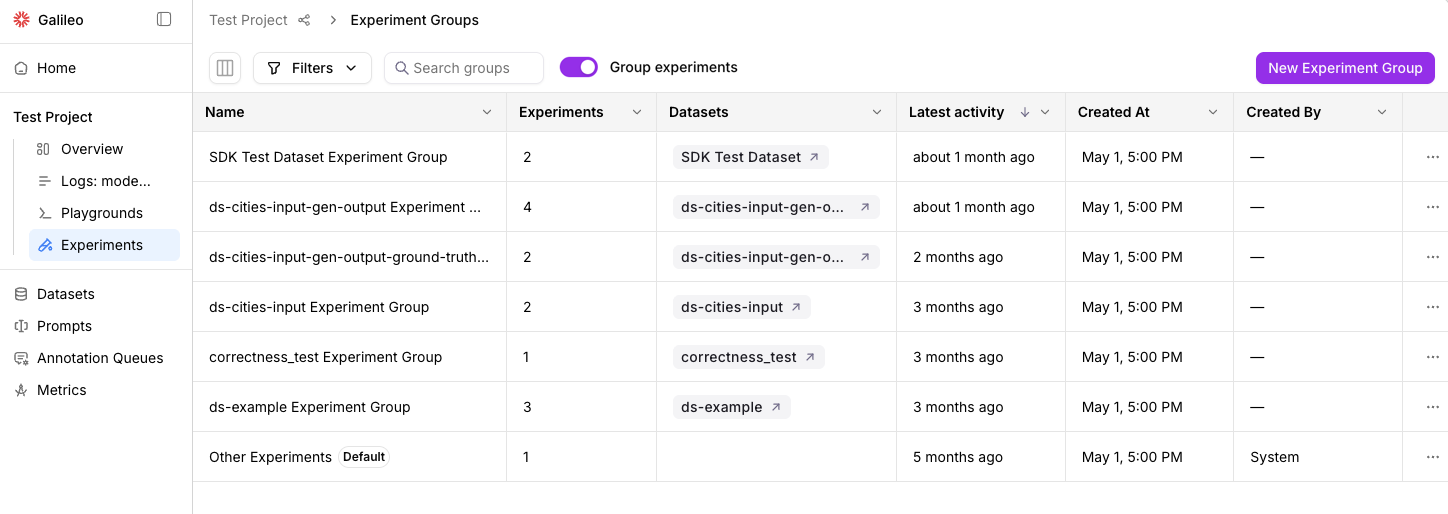
Task: Click Other Experiments Default badge
Action: 364,457
